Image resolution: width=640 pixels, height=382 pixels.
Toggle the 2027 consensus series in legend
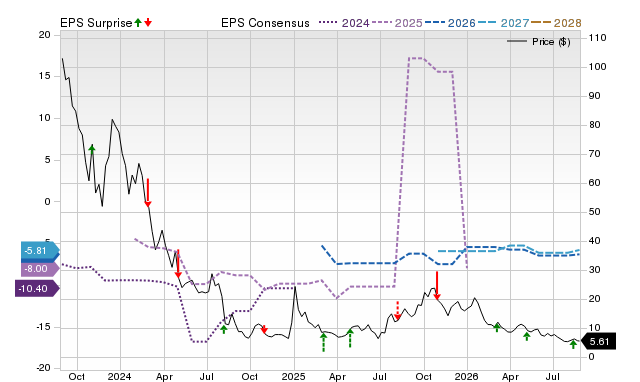point(503,23)
